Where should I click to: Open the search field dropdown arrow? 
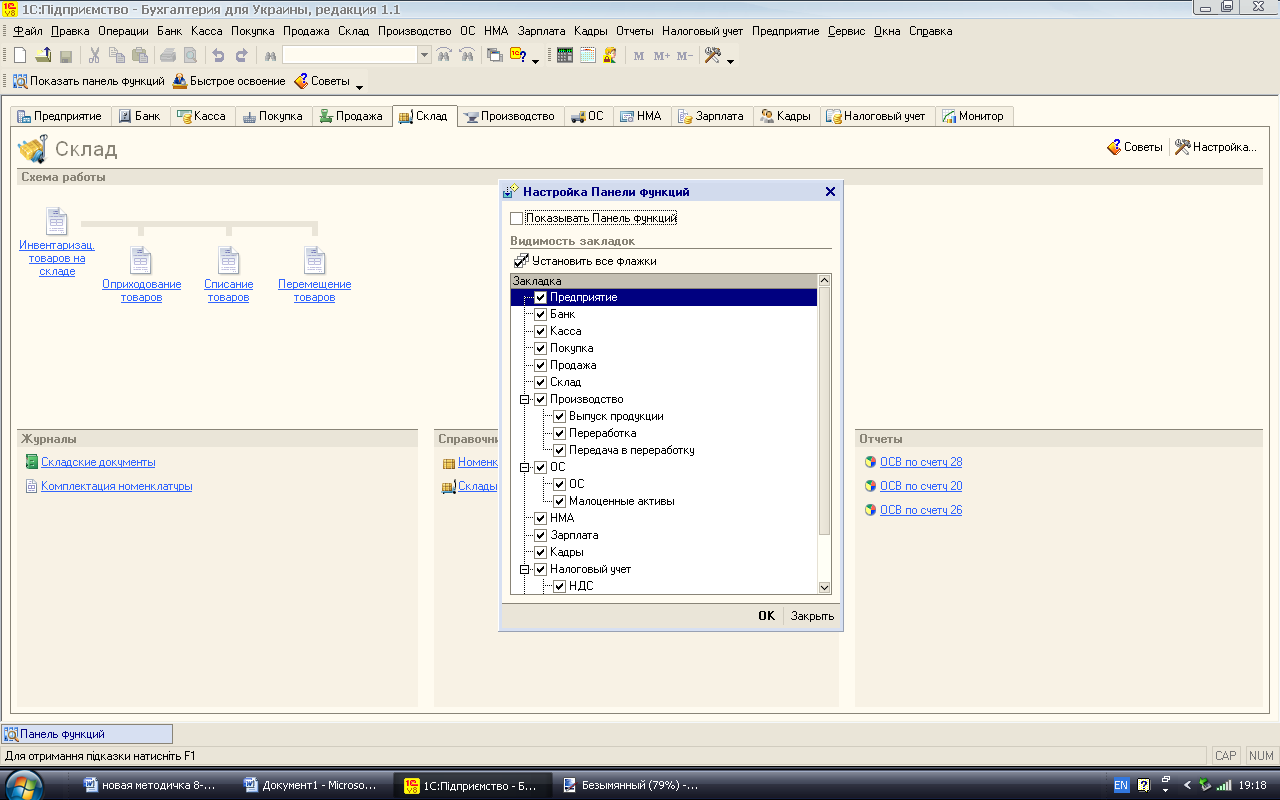click(424, 56)
